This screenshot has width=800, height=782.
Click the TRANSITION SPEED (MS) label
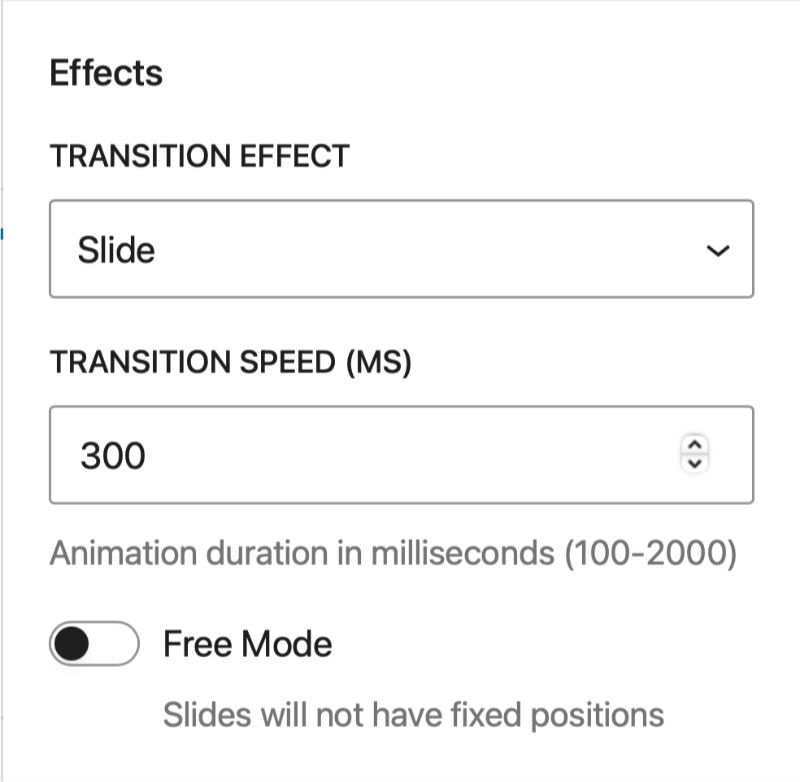pos(231,362)
